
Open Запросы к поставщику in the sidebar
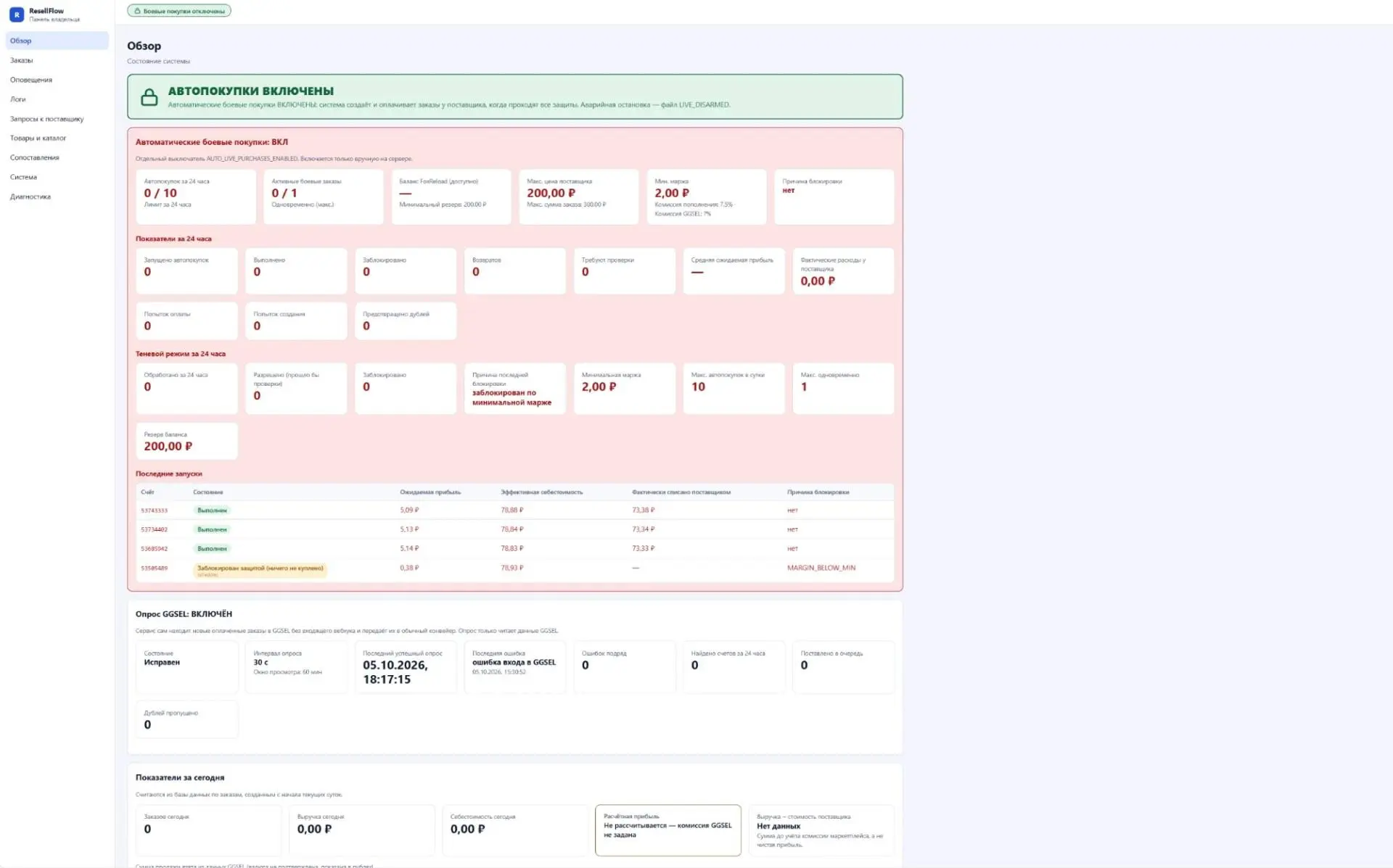57,119
